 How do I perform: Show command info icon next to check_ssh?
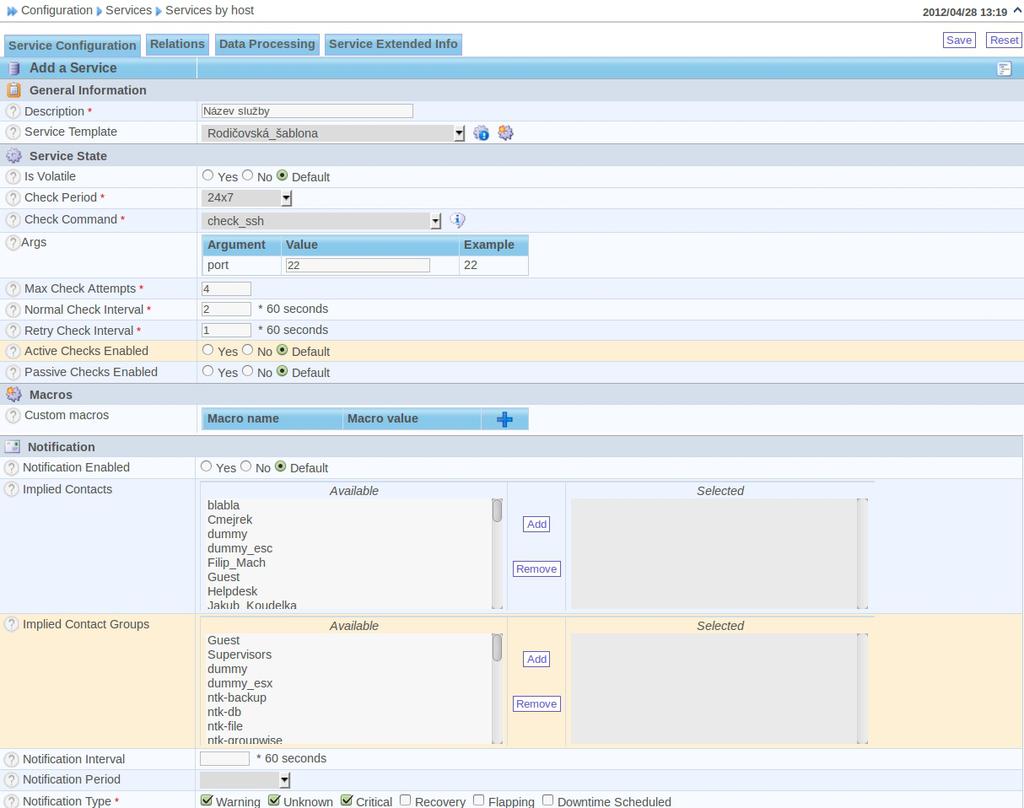coord(458,220)
